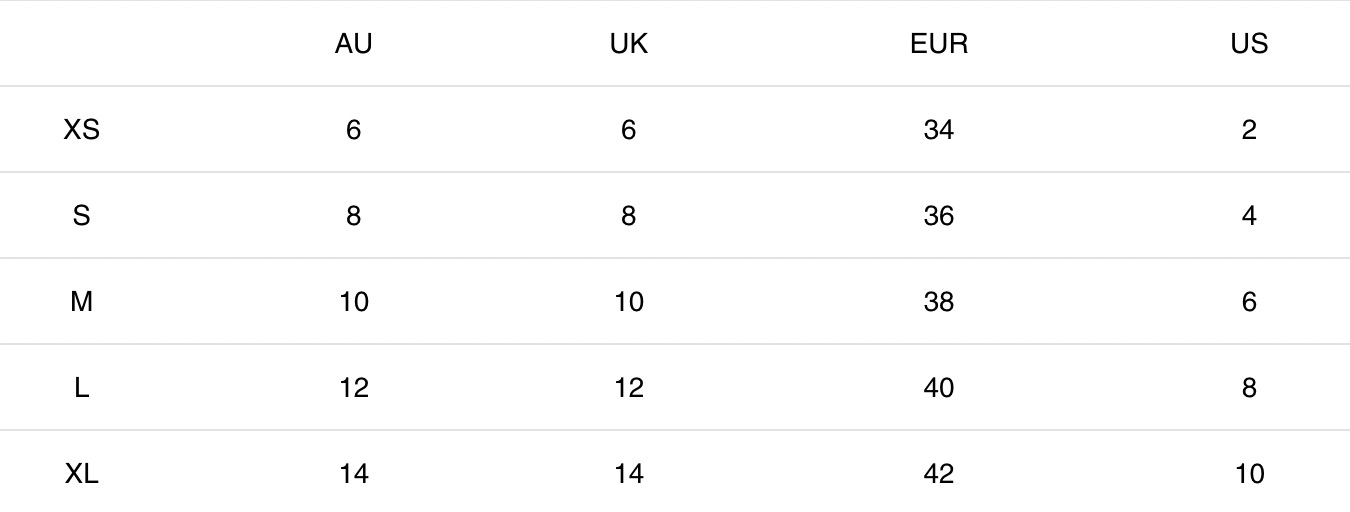Click EUR size 34 in XS row
Screen dimensions: 1350x512
(x=939, y=130)
